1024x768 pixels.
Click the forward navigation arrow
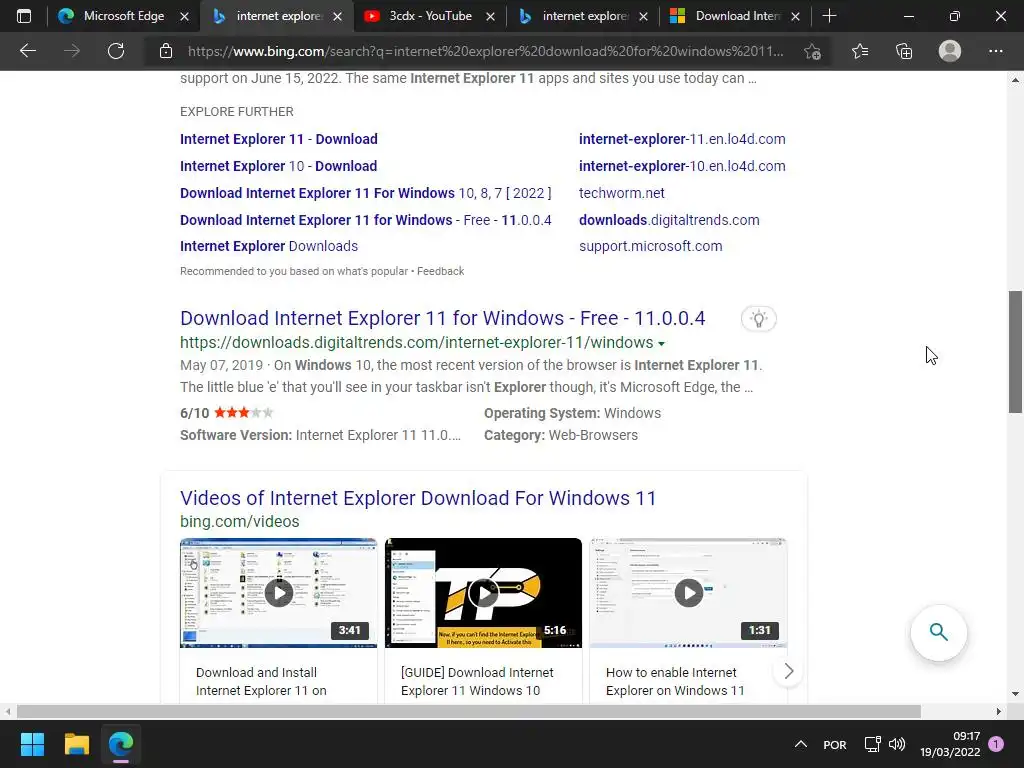point(72,51)
